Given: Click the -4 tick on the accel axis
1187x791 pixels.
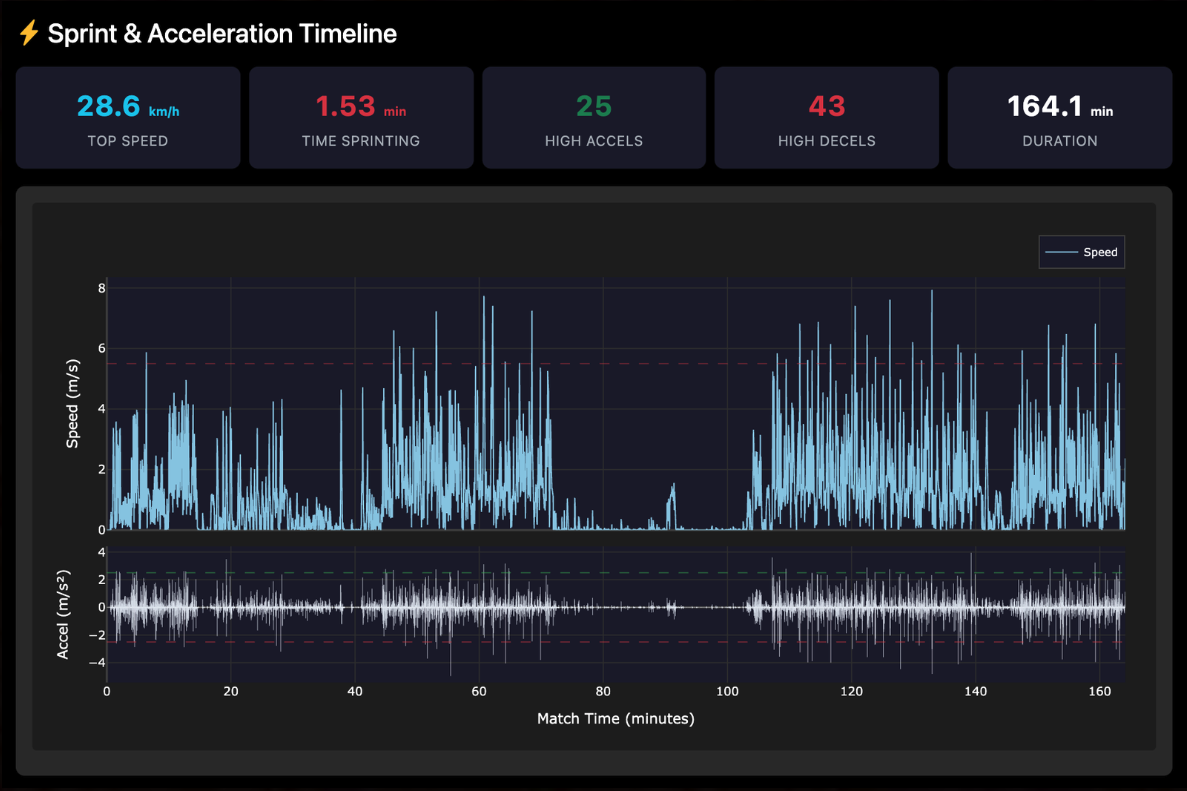Looking at the screenshot, I should tap(98, 662).
